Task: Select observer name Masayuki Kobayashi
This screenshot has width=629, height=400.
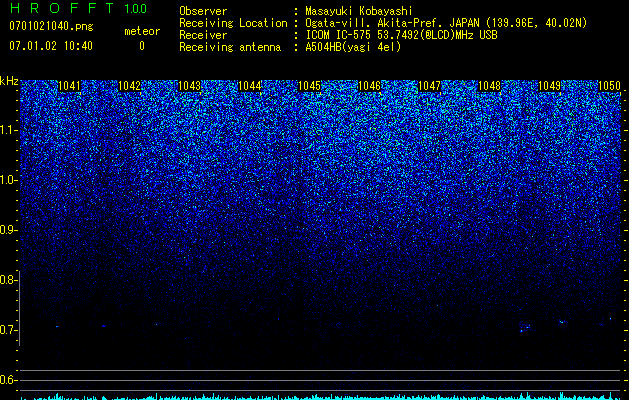Action: 359,11
